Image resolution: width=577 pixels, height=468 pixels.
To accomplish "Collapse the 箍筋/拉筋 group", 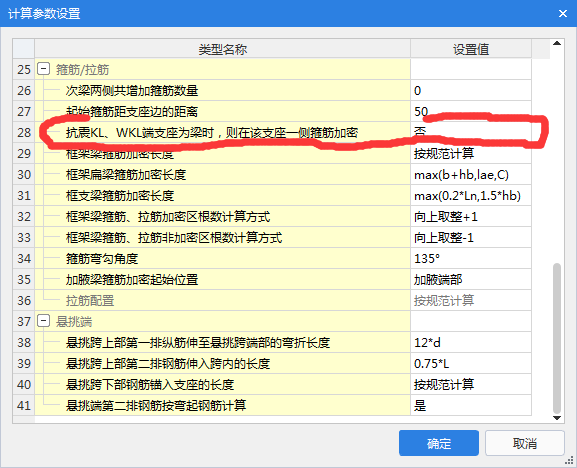I will (x=43, y=69).
